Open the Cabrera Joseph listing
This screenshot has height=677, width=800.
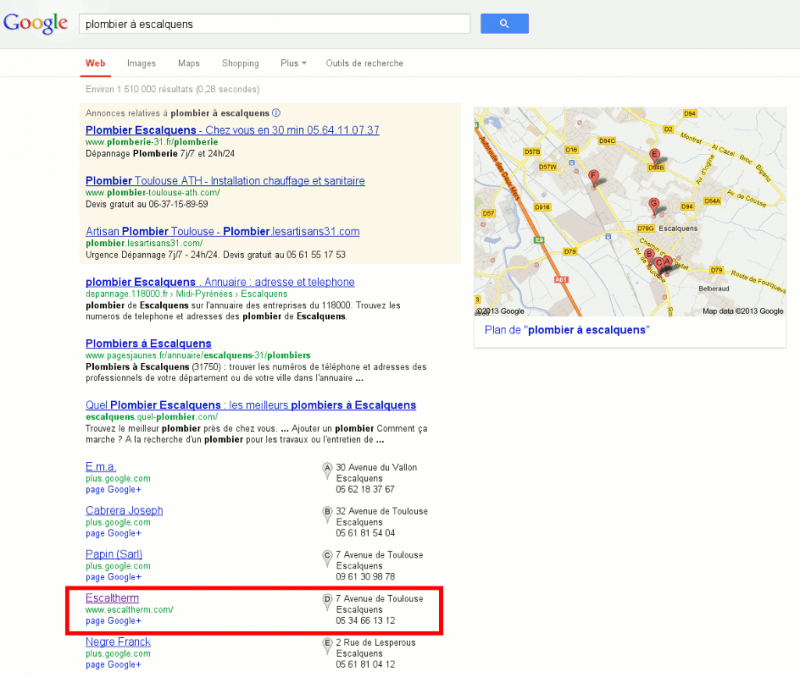coord(124,510)
